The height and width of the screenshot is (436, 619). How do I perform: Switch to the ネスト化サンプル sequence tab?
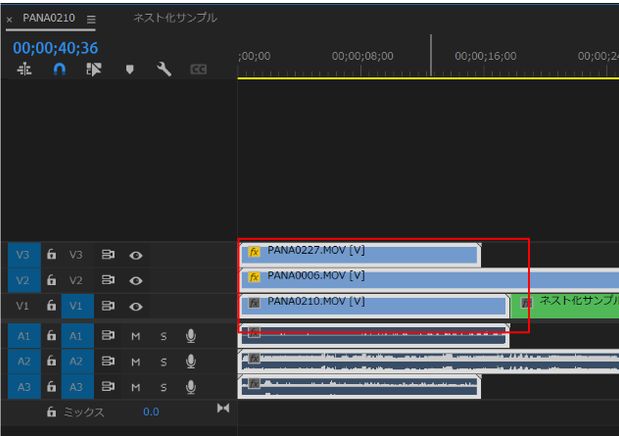click(x=175, y=18)
